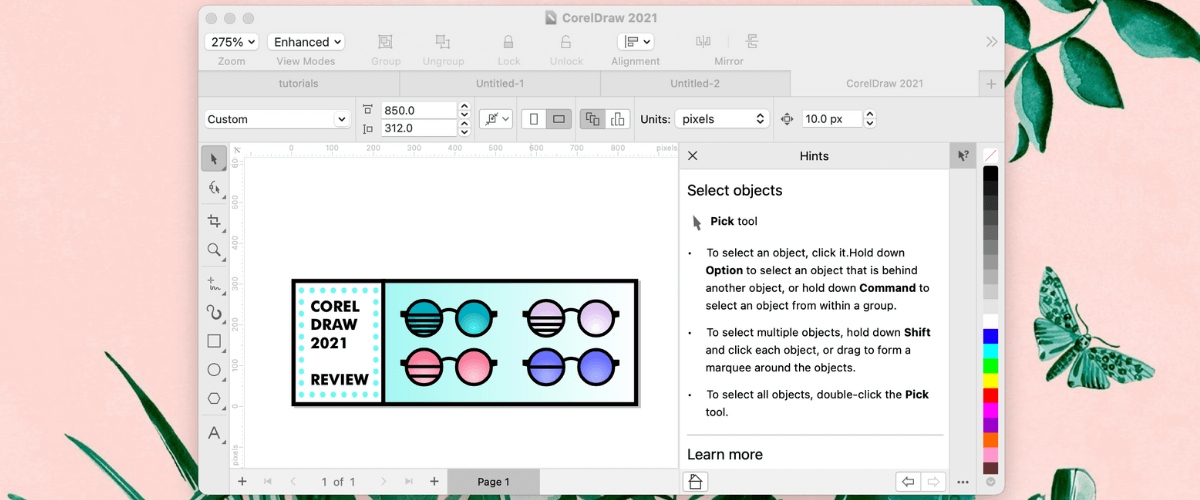The height and width of the screenshot is (500, 1200).
Task: Select the Text tool
Action: 214,433
